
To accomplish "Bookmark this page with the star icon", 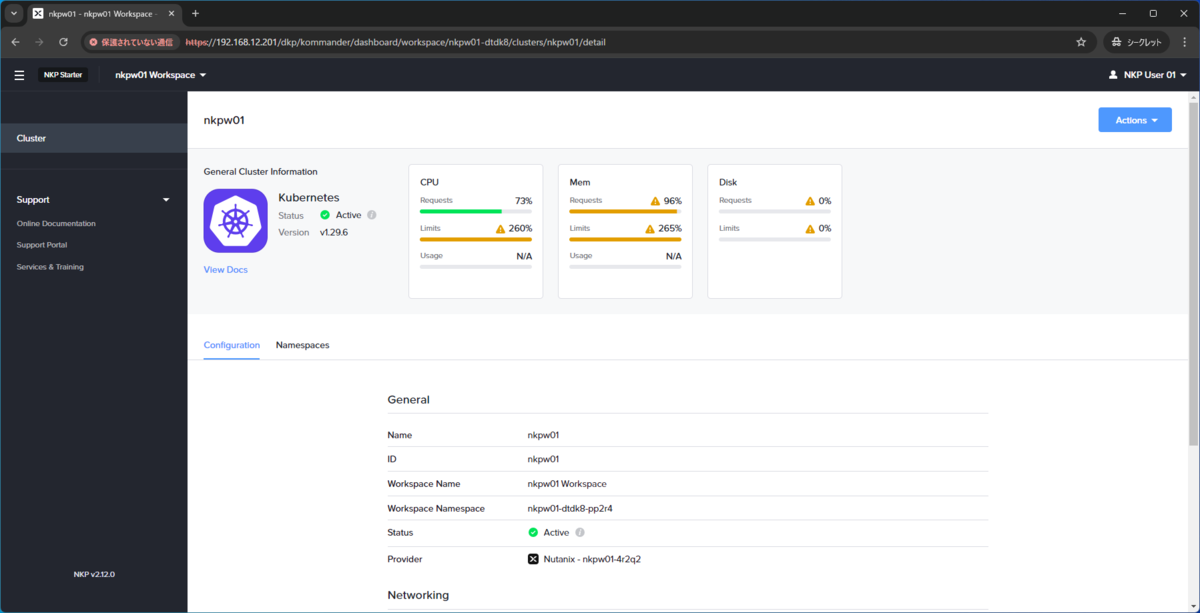I will 1081,42.
